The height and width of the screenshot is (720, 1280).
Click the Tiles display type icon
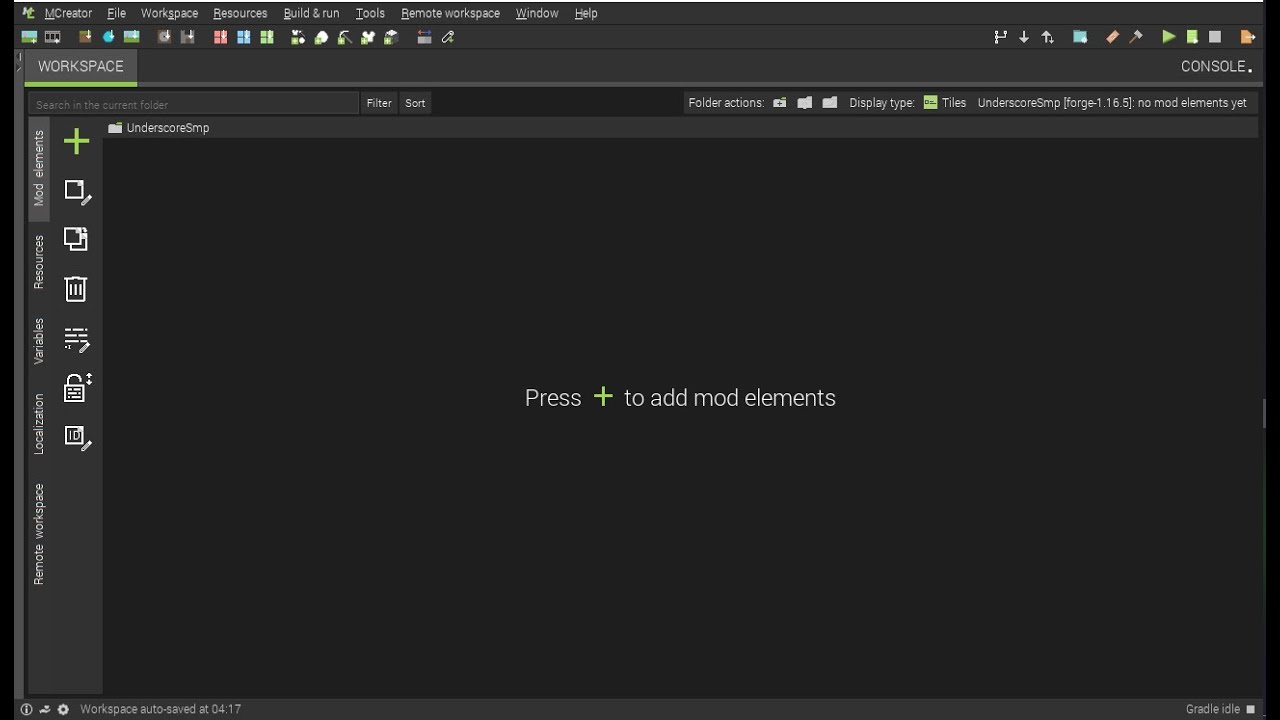(930, 102)
